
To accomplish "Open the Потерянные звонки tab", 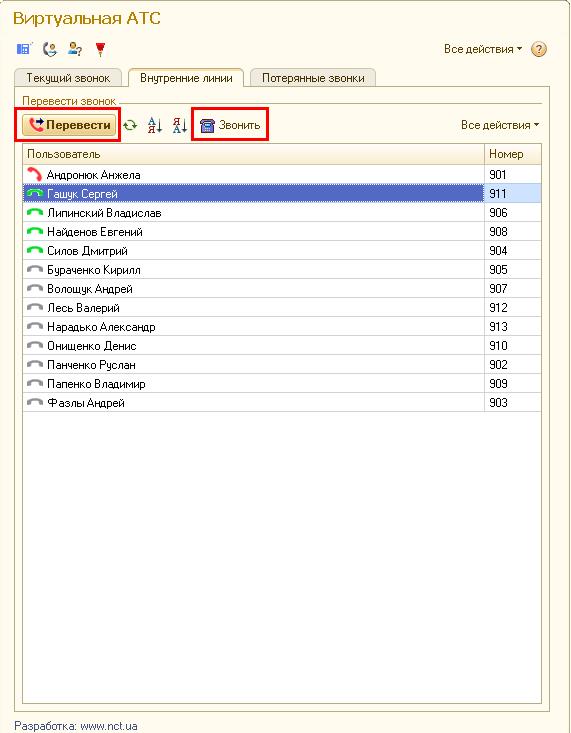I will (x=313, y=78).
